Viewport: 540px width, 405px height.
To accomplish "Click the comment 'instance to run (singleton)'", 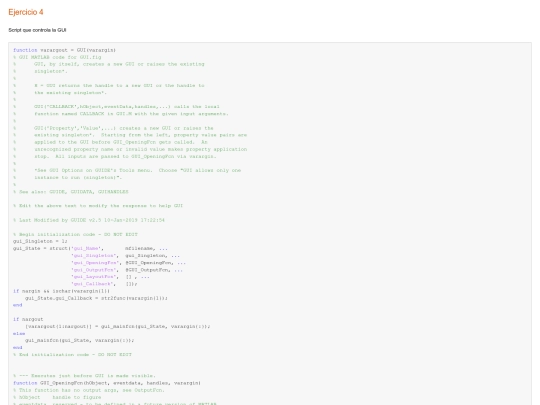I will click(78, 177).
